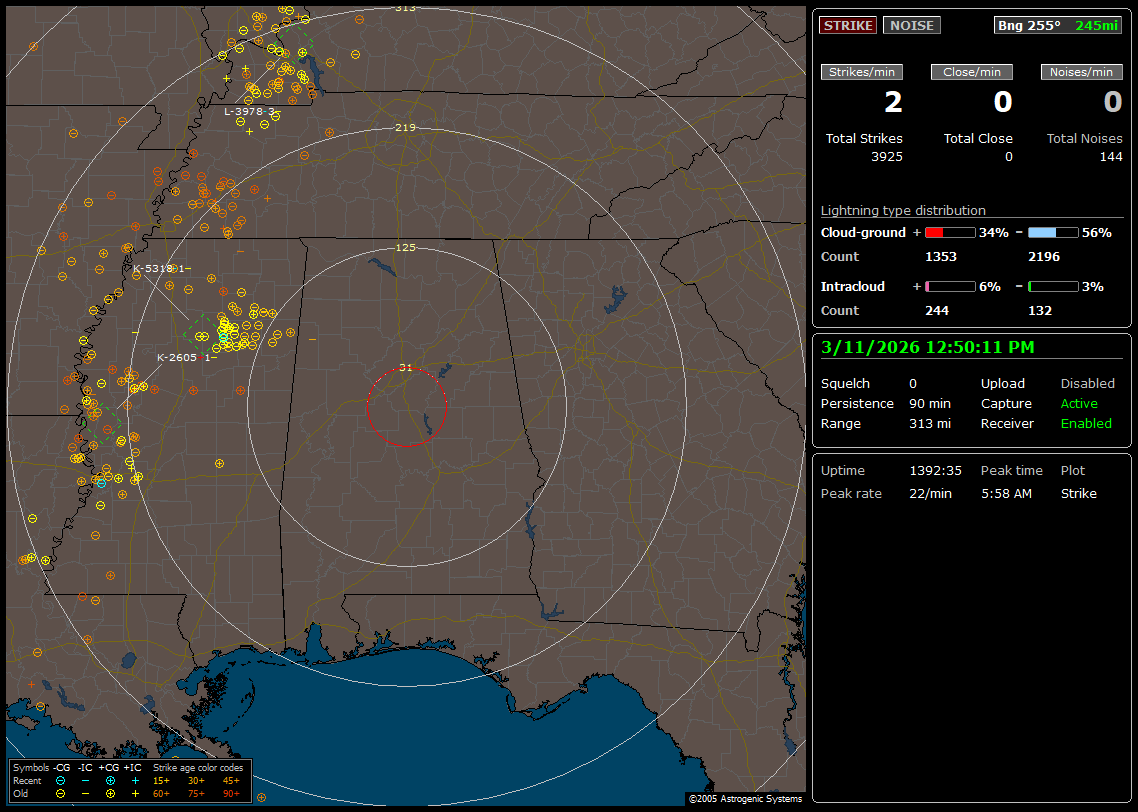Click the green Active capture status
Viewport: 1138px width, 812px height.
tap(1079, 404)
